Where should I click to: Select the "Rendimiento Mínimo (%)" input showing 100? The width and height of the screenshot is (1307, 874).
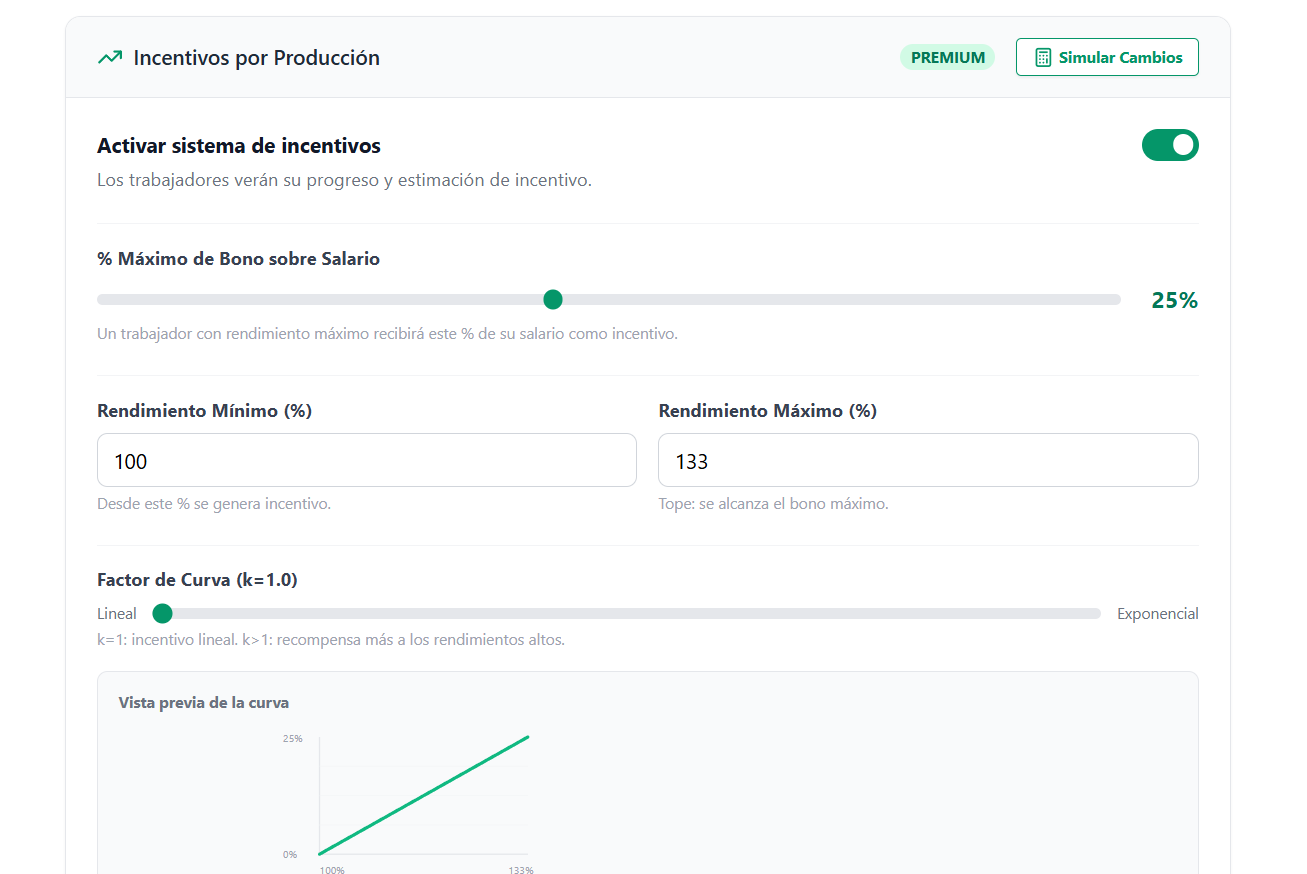pyautogui.click(x=366, y=460)
